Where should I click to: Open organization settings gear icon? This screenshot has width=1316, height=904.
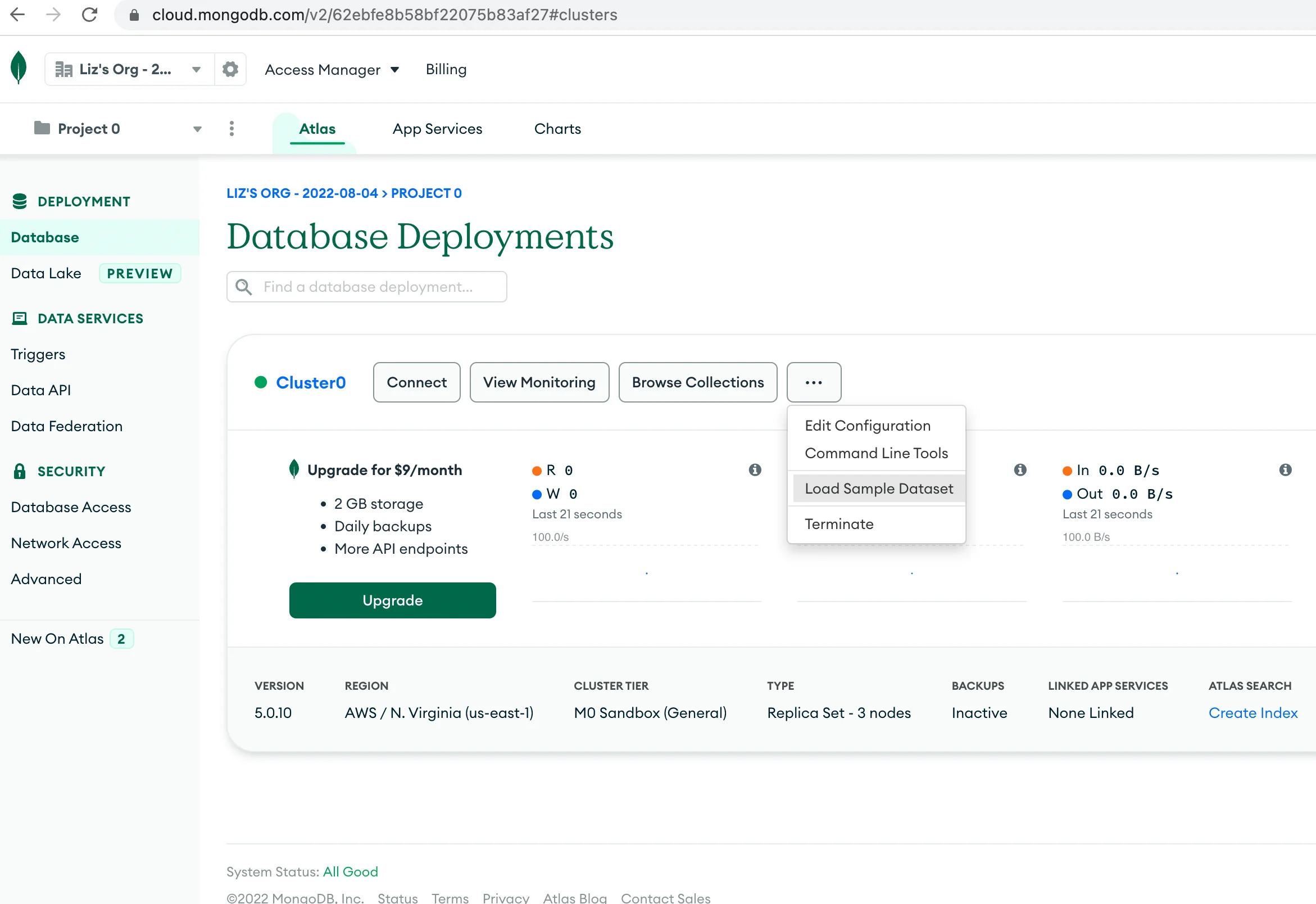(x=230, y=69)
